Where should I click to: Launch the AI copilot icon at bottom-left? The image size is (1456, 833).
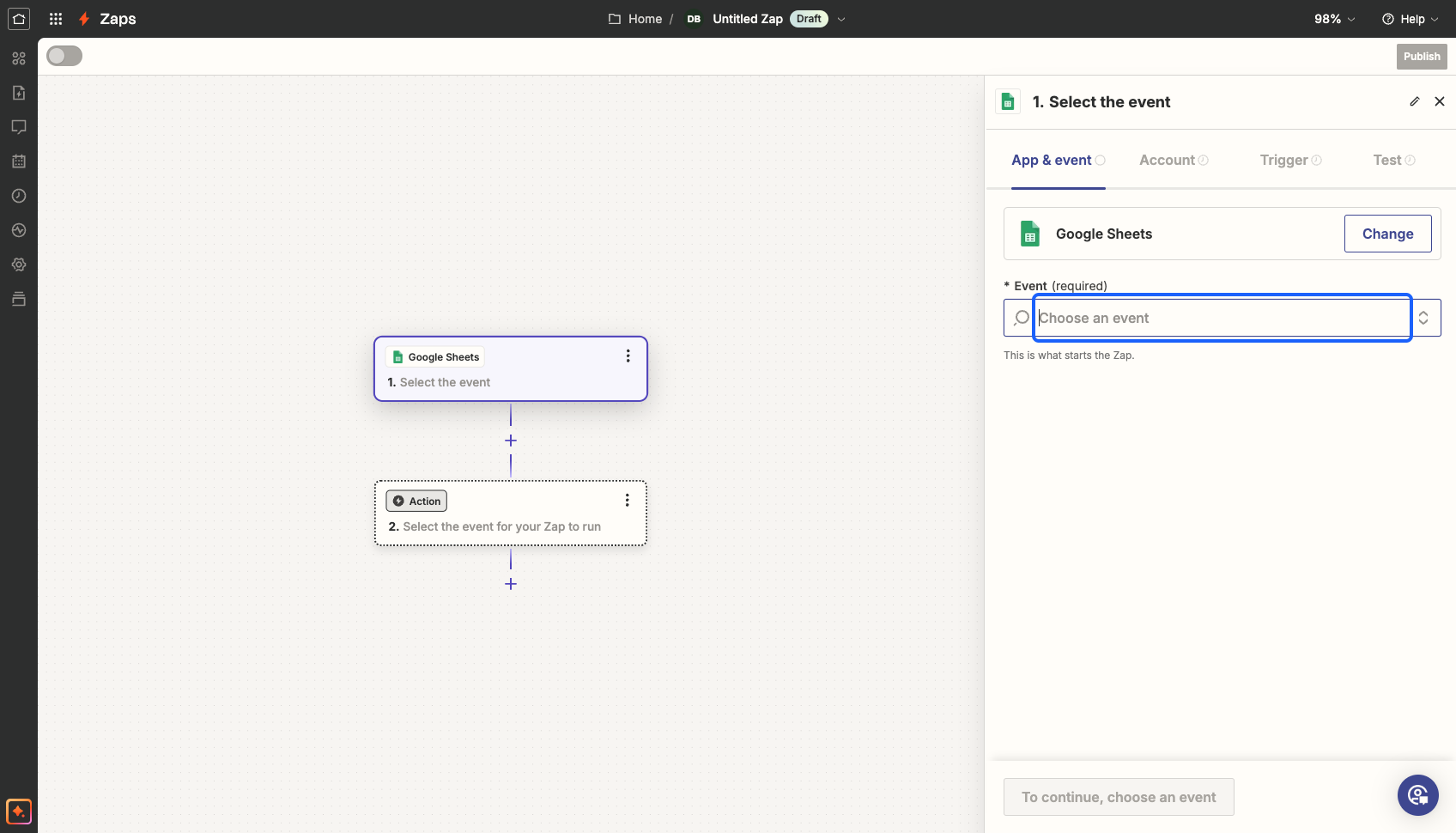tap(19, 812)
